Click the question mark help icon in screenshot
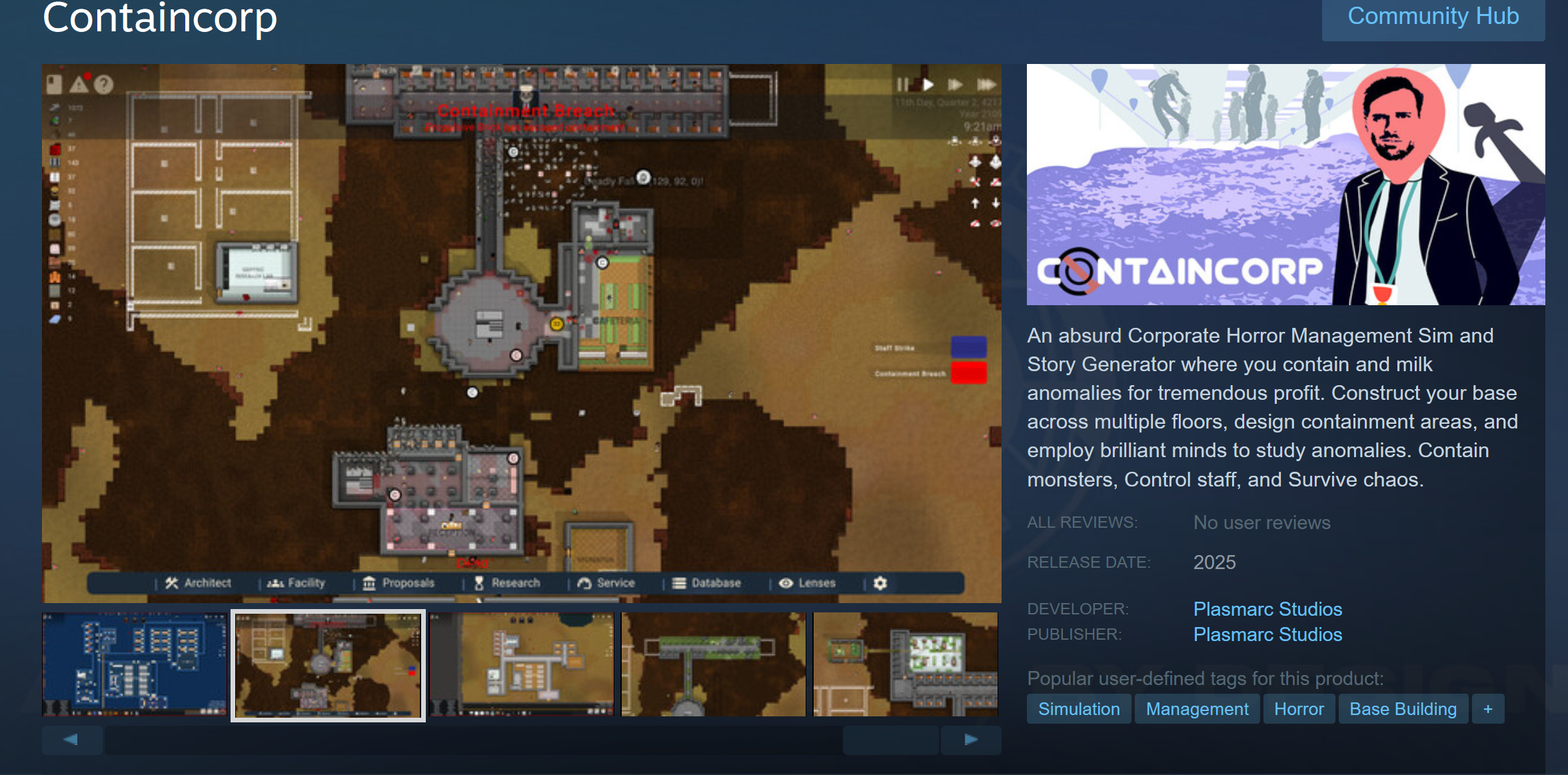1568x775 pixels. point(103,84)
